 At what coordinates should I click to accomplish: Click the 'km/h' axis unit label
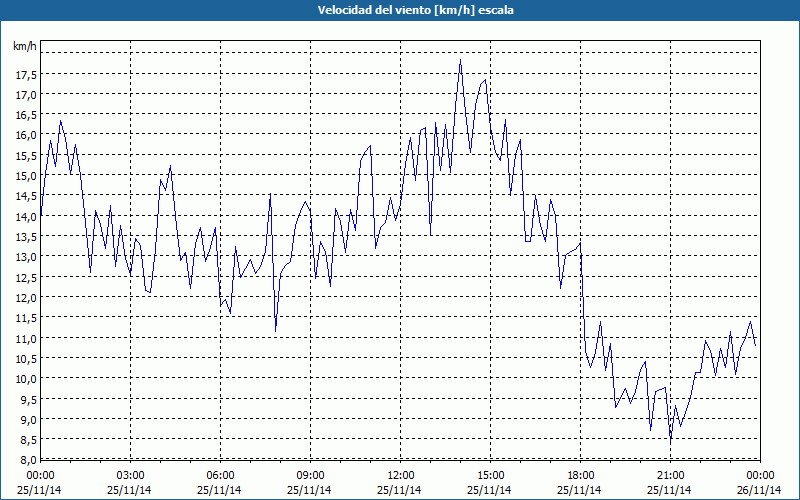click(x=24, y=46)
